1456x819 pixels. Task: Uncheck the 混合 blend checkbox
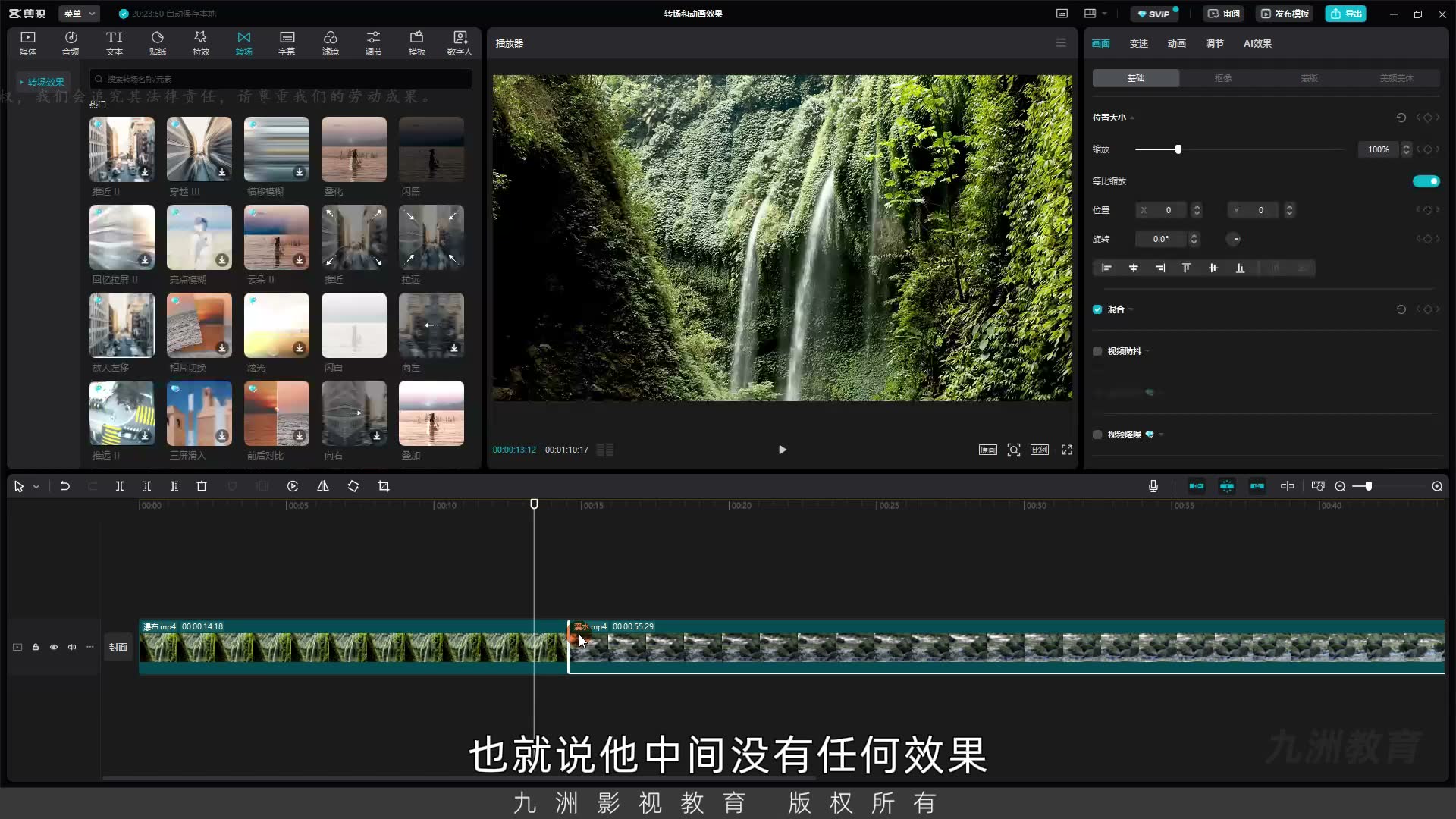[1097, 309]
